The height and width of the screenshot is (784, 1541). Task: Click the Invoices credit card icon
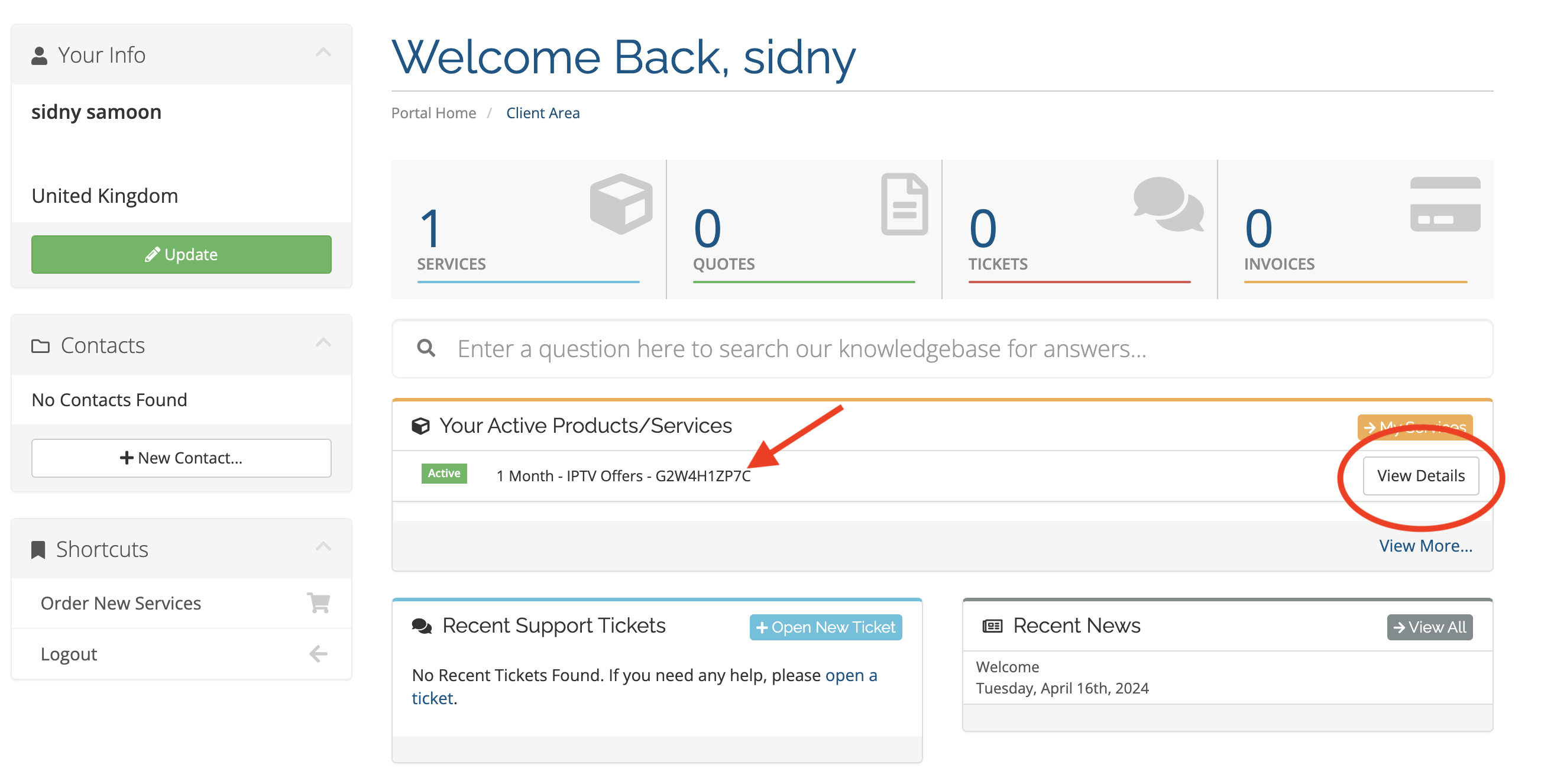pyautogui.click(x=1445, y=204)
